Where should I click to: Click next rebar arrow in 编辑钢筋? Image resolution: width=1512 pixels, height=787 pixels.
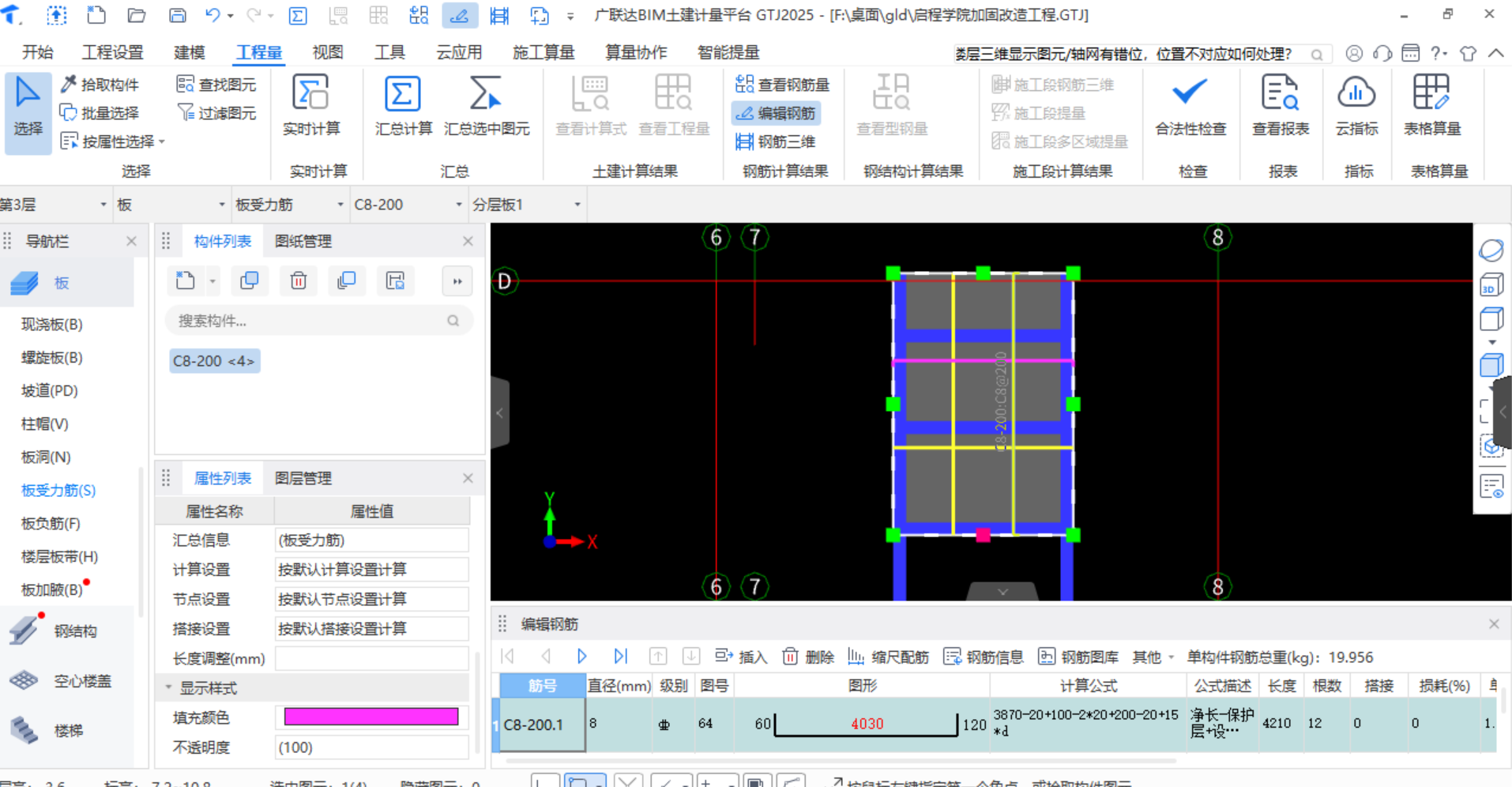tap(582, 656)
